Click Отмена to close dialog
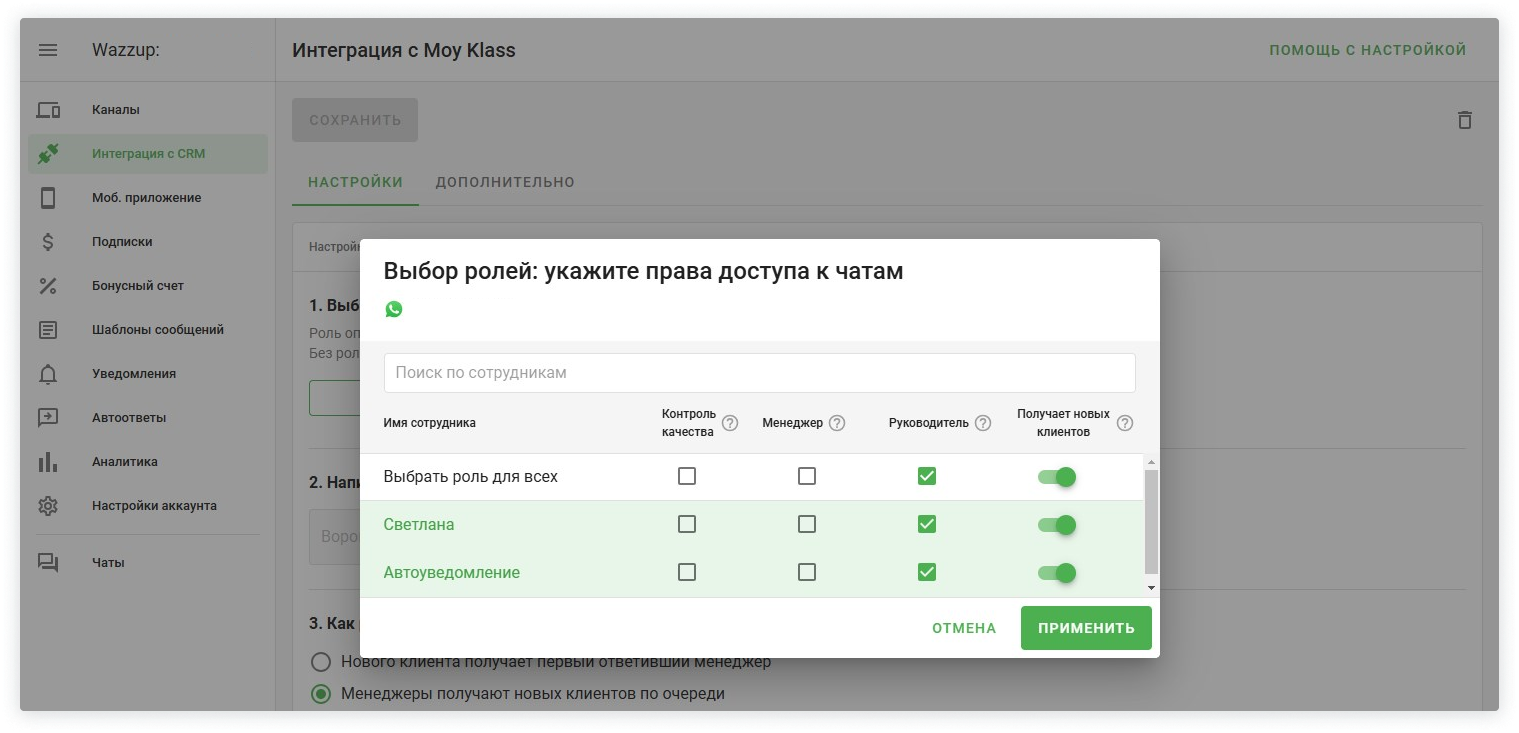1519x733 pixels. [x=964, y=628]
